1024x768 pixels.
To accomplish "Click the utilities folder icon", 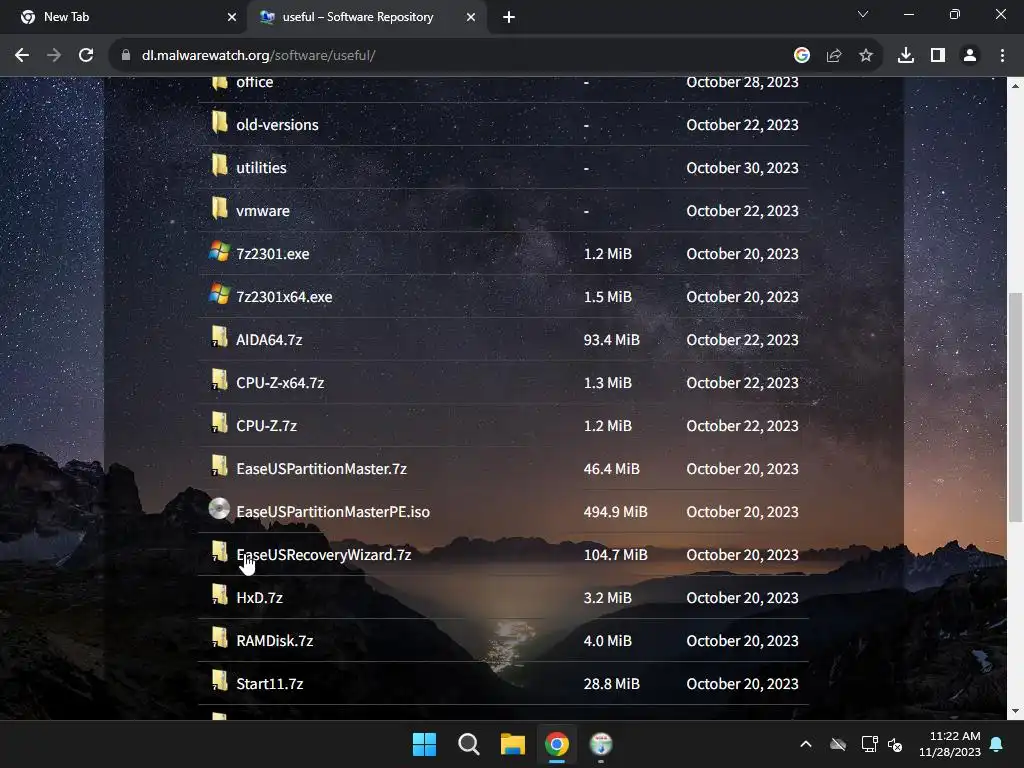I will (219, 166).
